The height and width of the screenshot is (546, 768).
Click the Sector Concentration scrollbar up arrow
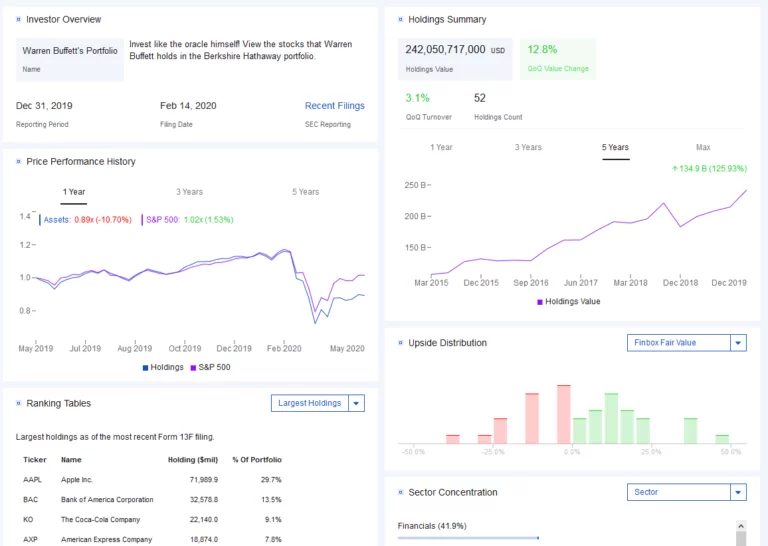(x=741, y=526)
